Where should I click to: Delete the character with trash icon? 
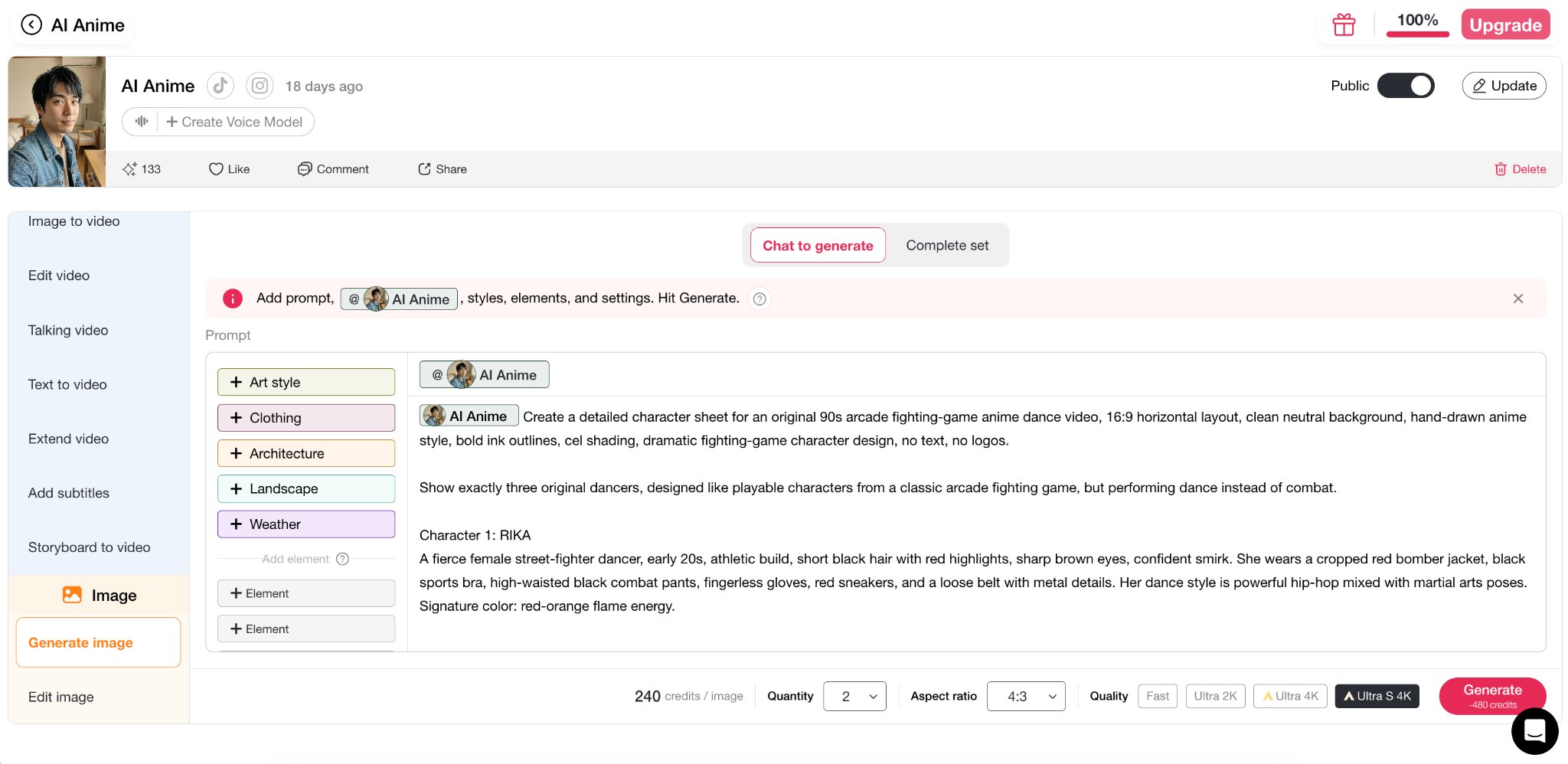[x=1520, y=169]
